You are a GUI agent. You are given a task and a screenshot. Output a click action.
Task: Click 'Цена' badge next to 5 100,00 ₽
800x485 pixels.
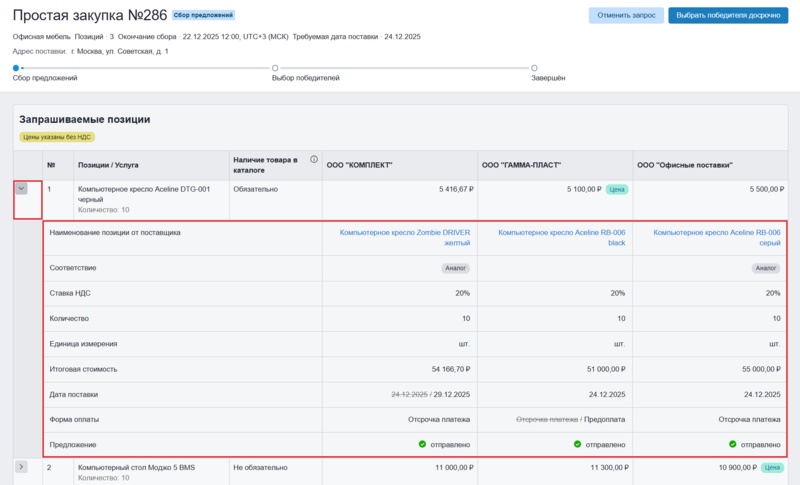click(617, 188)
